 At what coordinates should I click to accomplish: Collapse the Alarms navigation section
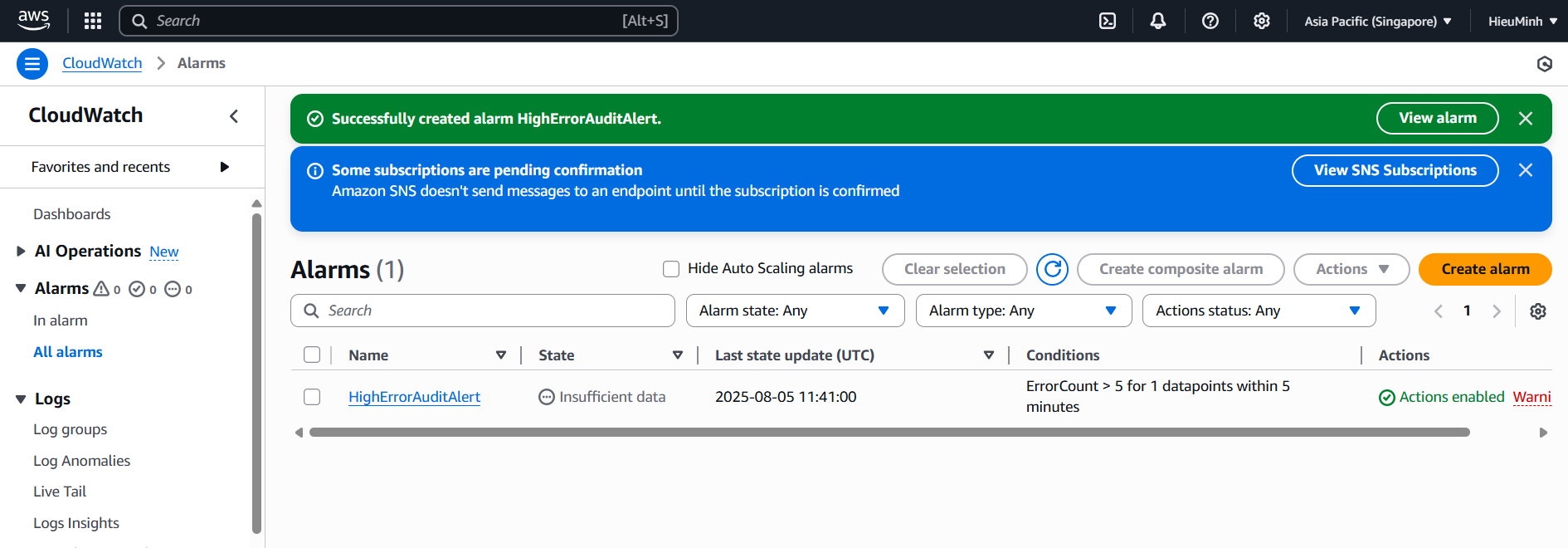point(21,289)
